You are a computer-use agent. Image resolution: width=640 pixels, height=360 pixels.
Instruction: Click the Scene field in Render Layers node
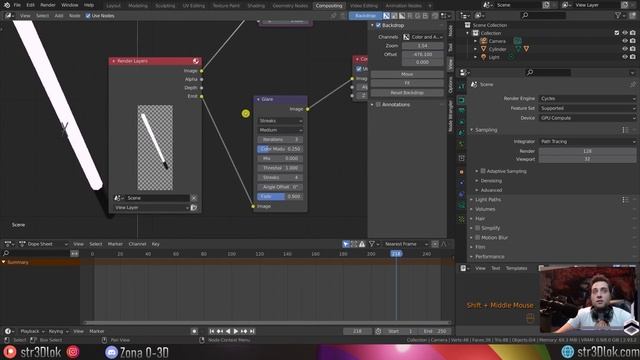[x=157, y=198]
